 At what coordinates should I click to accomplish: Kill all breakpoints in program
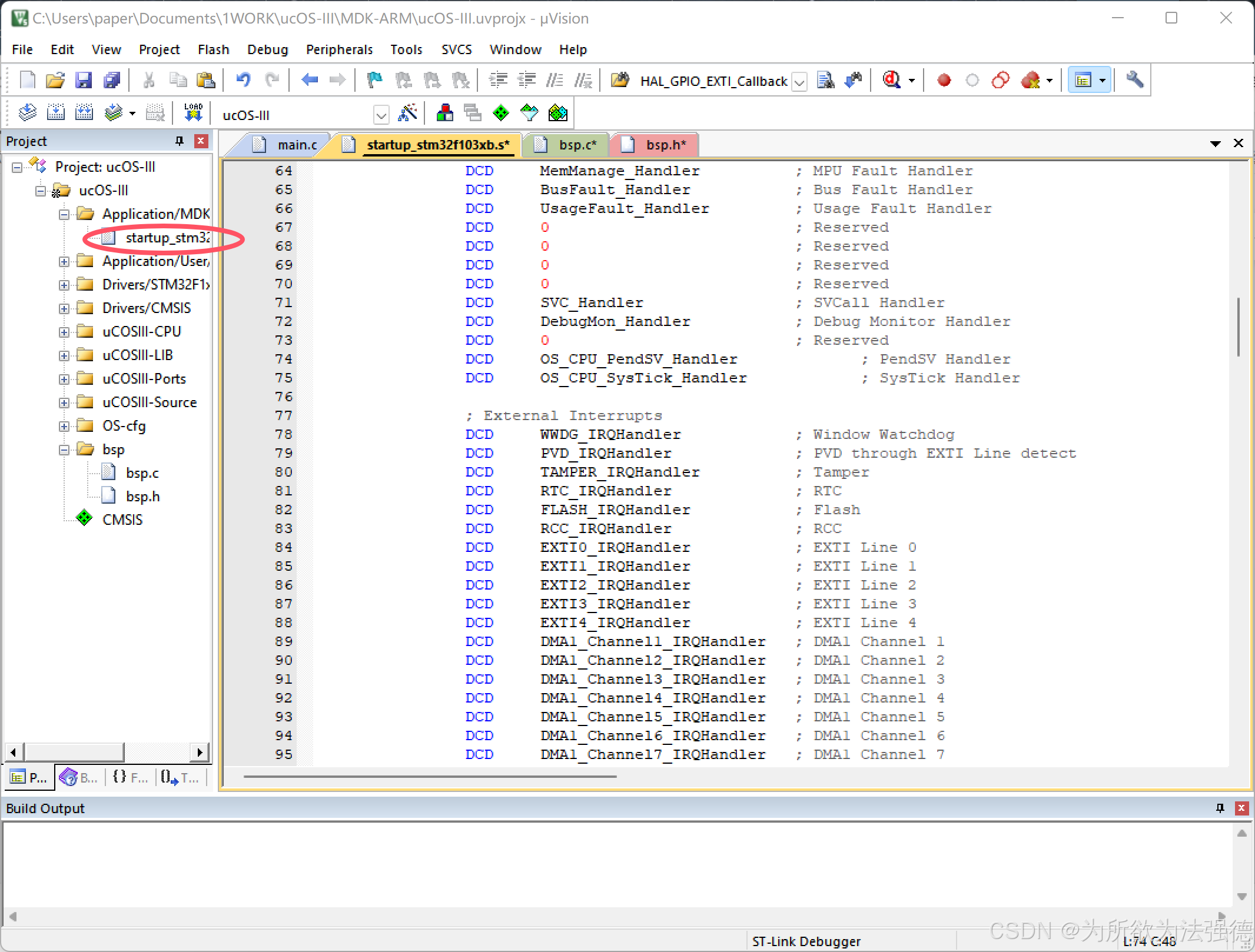pos(1031,80)
